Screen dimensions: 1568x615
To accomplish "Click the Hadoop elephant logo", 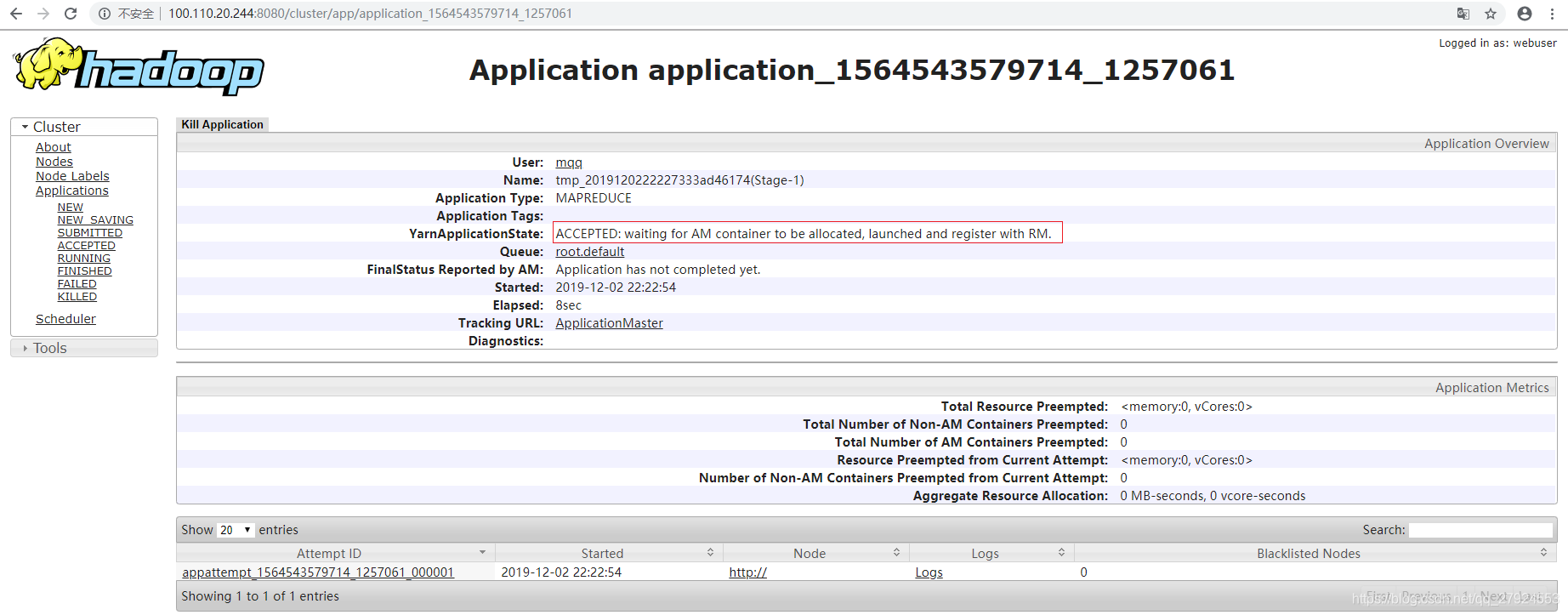I will point(139,65).
